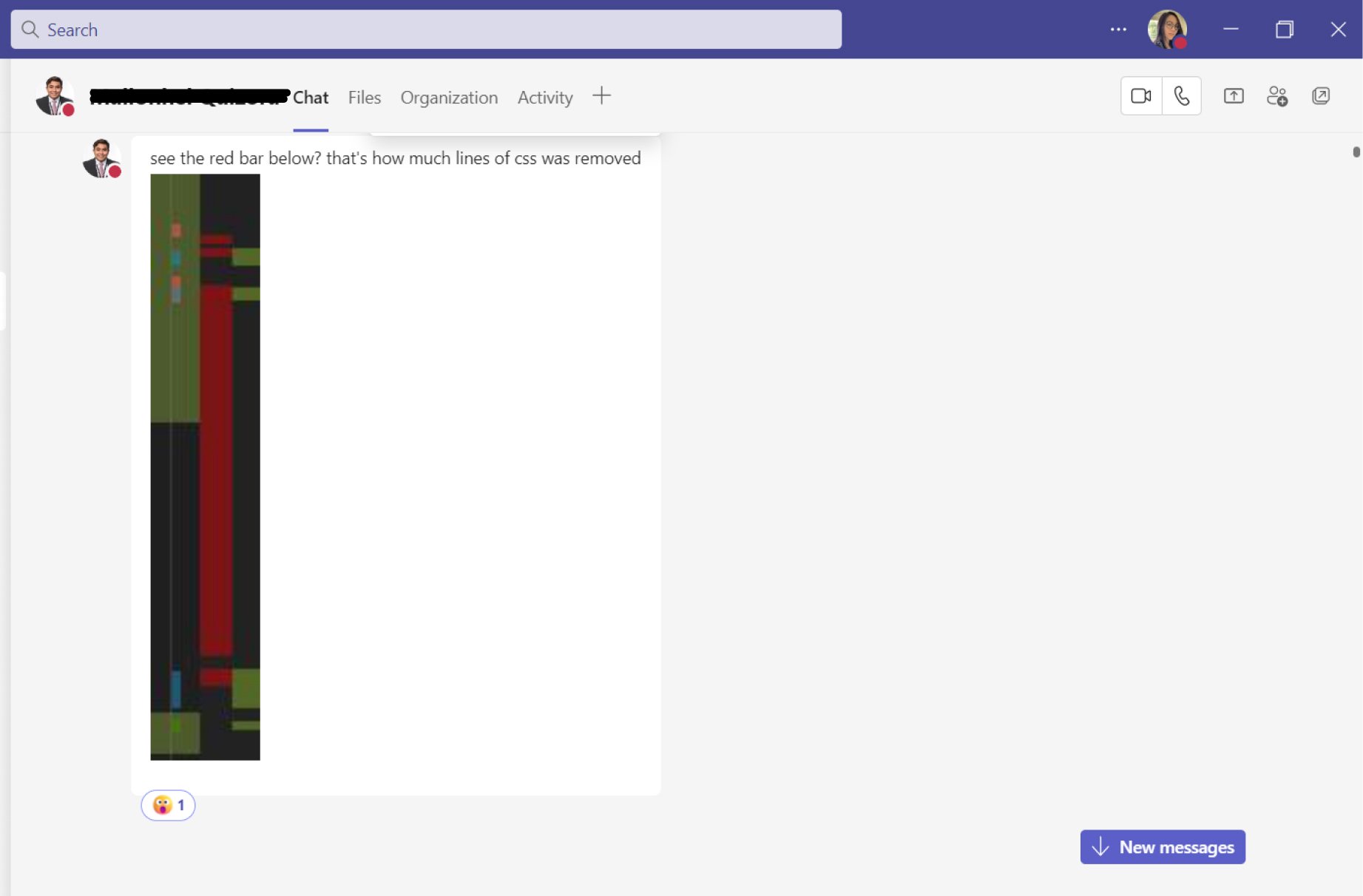Screen dimensions: 1363x896
Task: Add people to this chat
Action: tap(1277, 96)
